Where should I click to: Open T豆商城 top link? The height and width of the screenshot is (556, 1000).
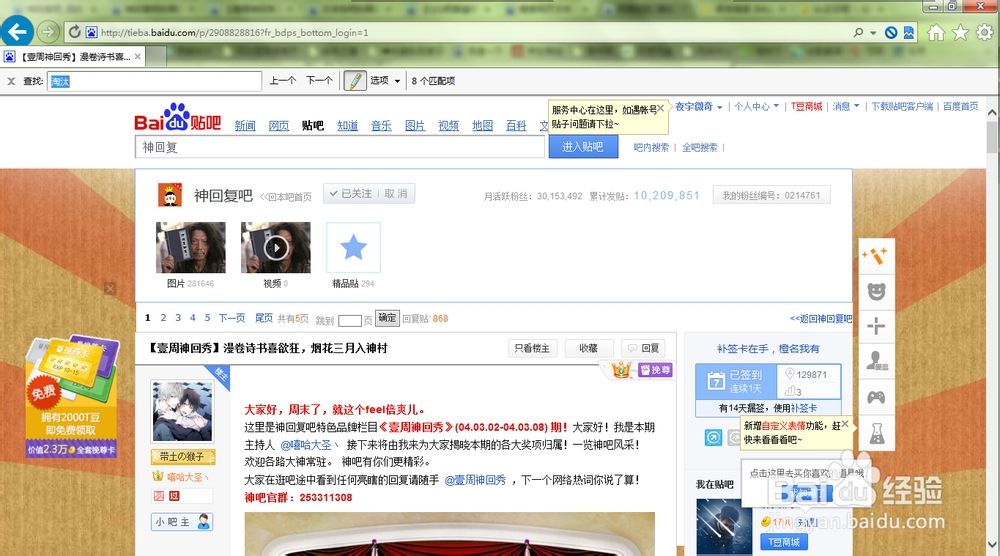tap(807, 106)
